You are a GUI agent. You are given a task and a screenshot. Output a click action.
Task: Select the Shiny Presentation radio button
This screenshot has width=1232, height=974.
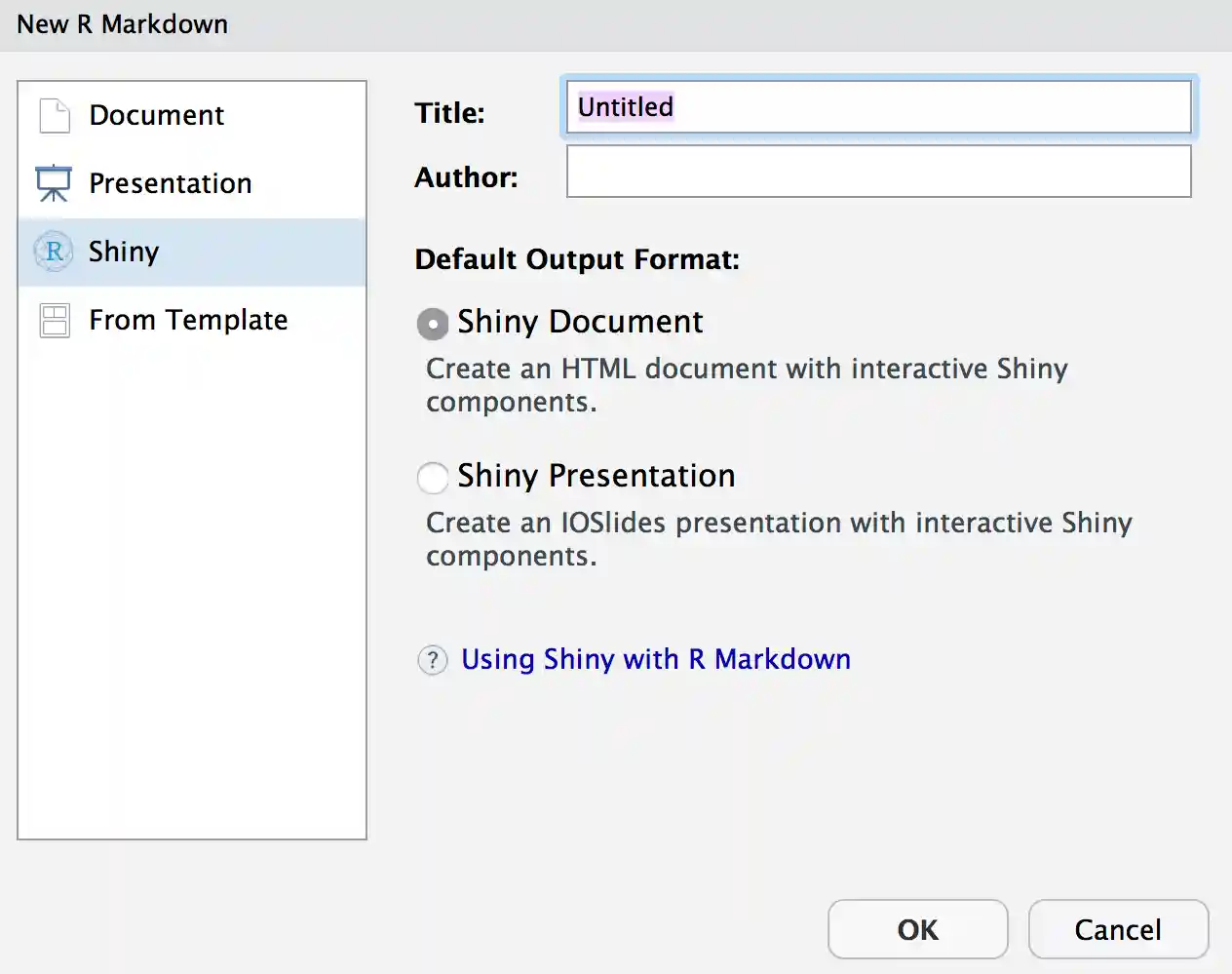(x=433, y=478)
